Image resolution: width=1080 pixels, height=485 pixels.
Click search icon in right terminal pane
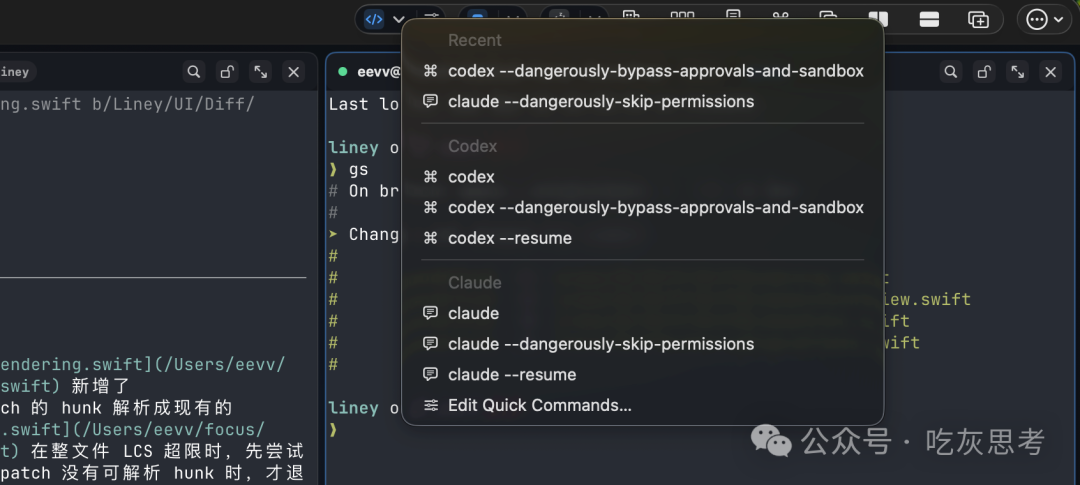(951, 72)
